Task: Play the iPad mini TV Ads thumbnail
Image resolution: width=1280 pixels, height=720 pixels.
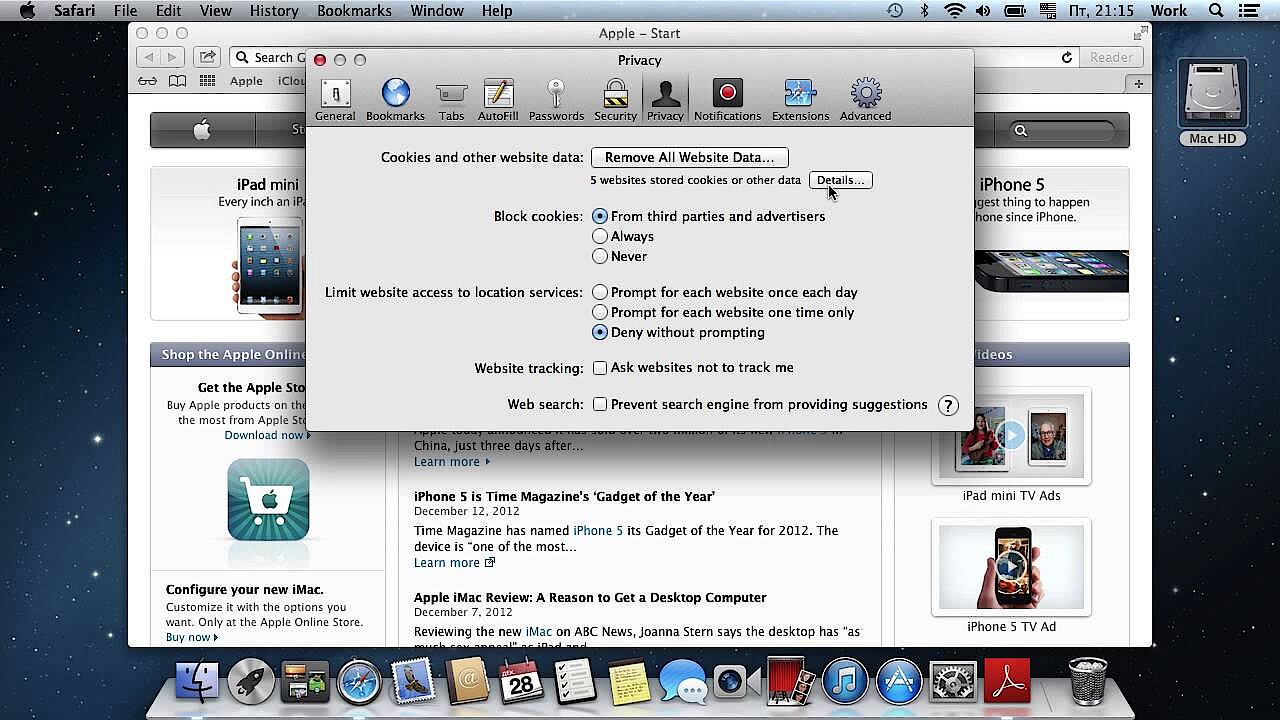Action: (1011, 436)
